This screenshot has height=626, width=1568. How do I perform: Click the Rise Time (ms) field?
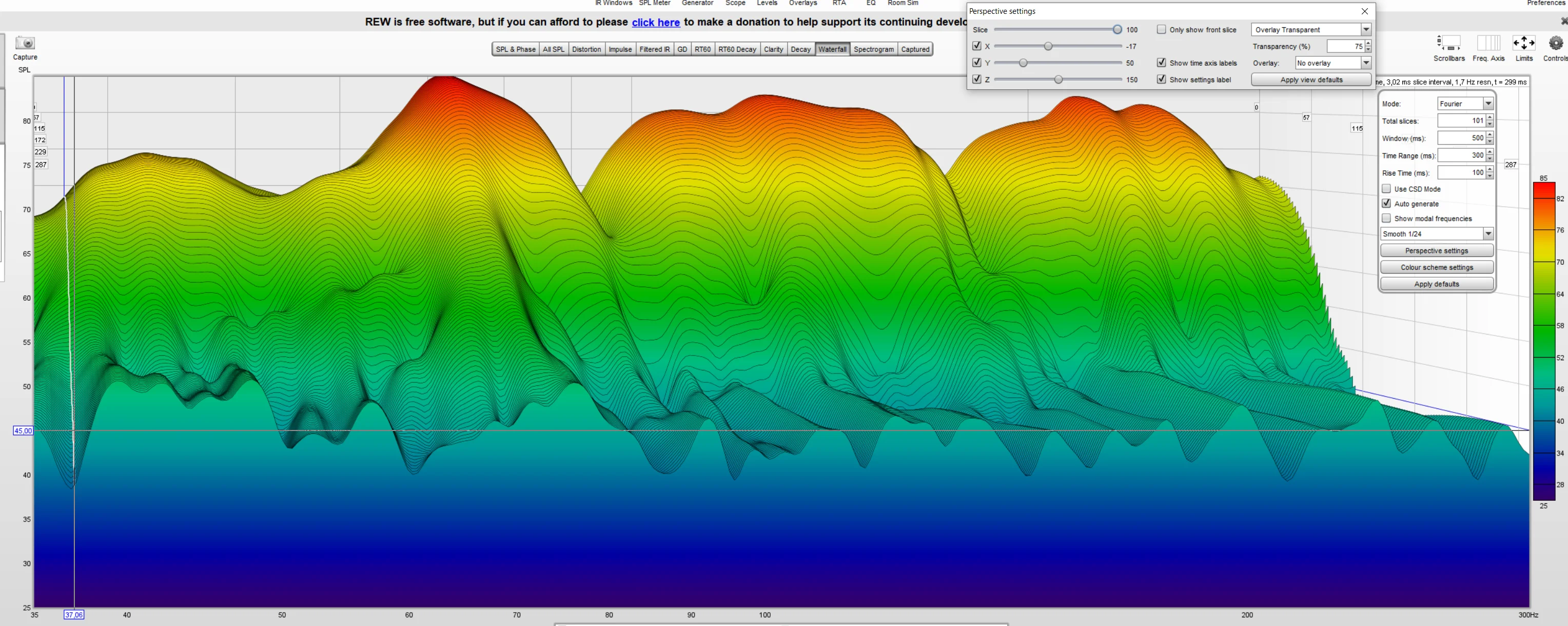pos(1461,172)
